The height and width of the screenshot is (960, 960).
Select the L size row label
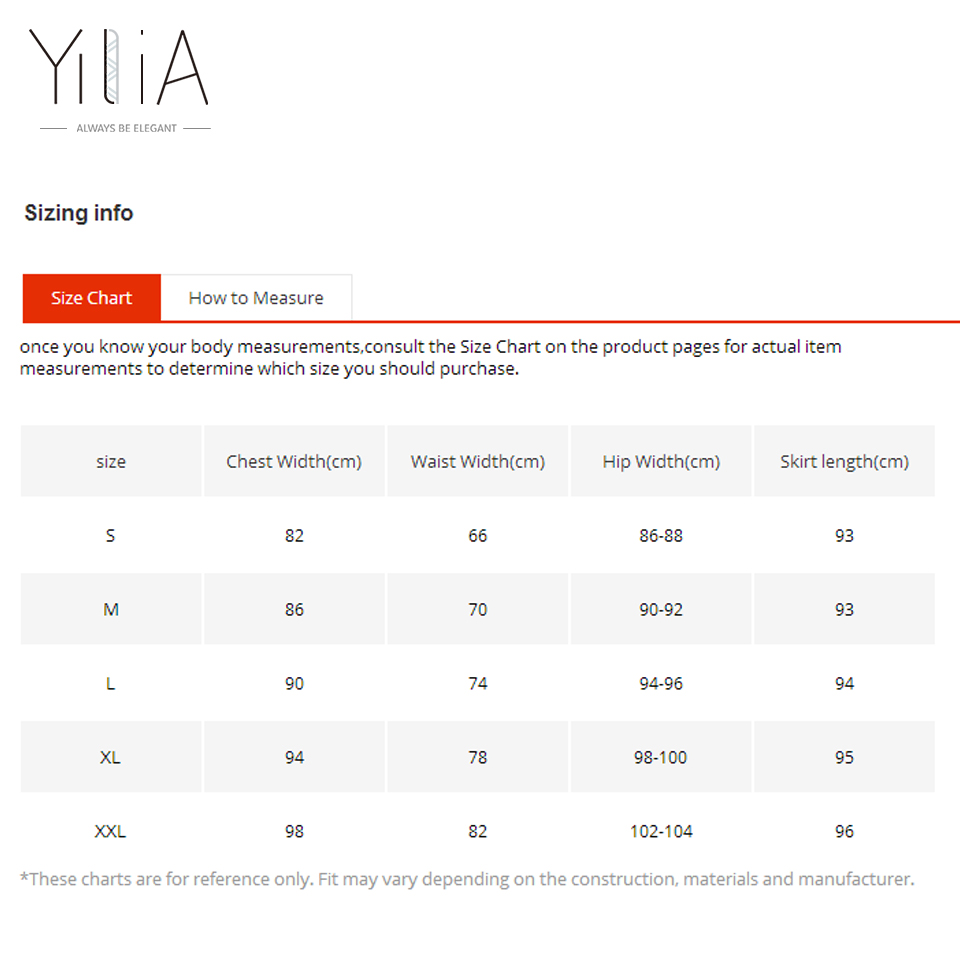pyautogui.click(x=110, y=683)
